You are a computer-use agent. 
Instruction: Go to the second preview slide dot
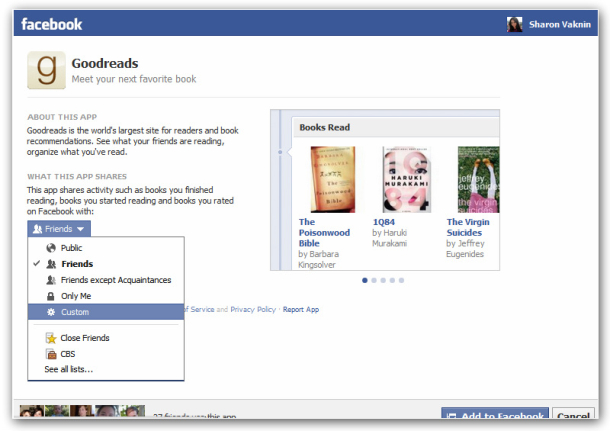click(374, 280)
